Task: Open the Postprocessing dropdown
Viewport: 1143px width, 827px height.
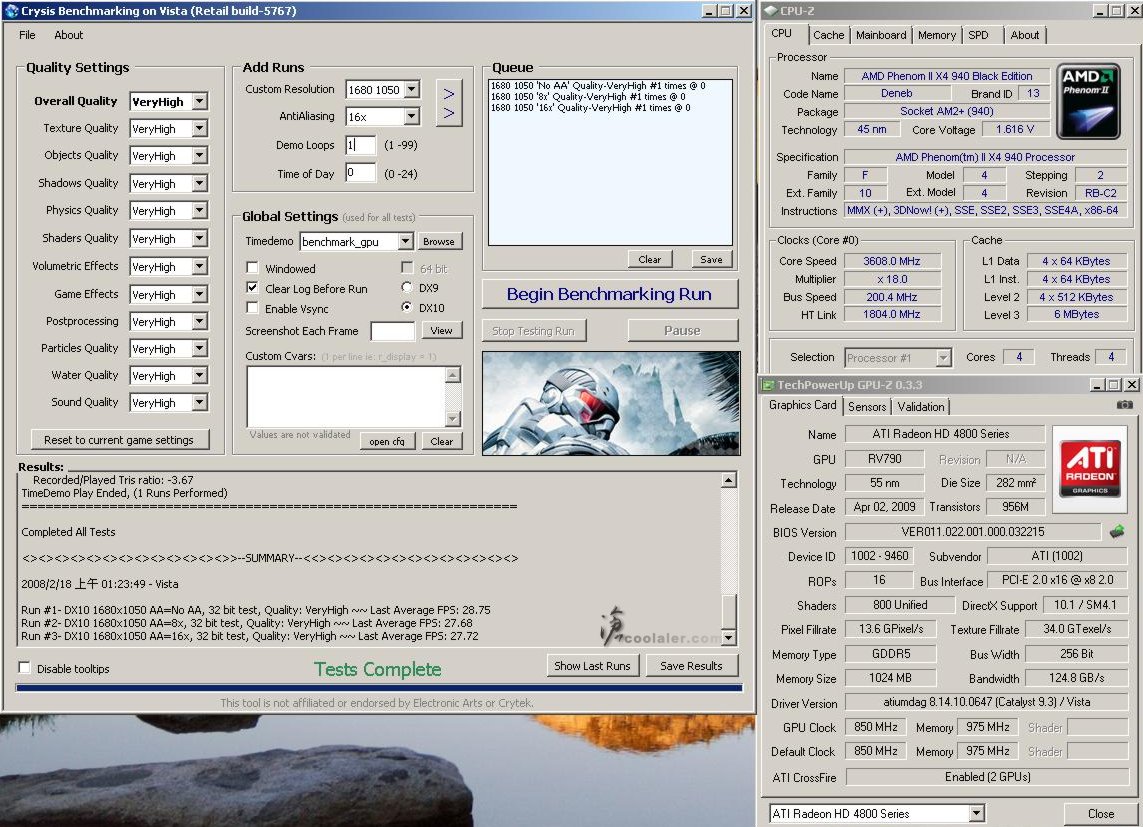Action: (x=199, y=321)
